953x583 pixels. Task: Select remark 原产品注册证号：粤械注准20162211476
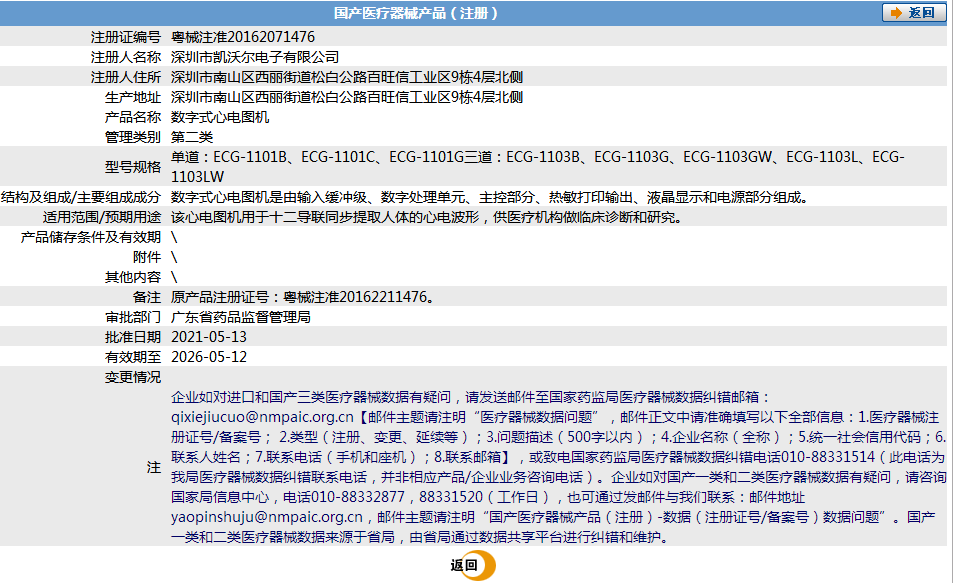click(303, 297)
